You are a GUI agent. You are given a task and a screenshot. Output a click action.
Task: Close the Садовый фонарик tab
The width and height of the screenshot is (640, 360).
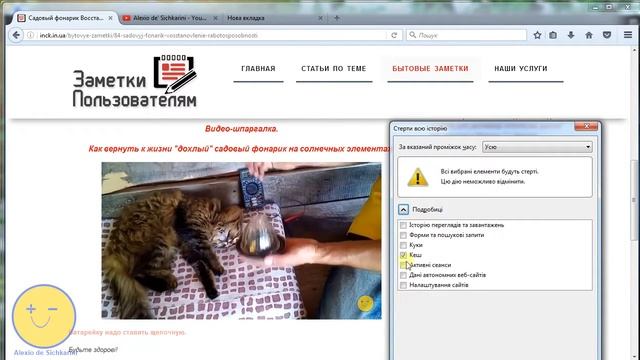tap(111, 18)
